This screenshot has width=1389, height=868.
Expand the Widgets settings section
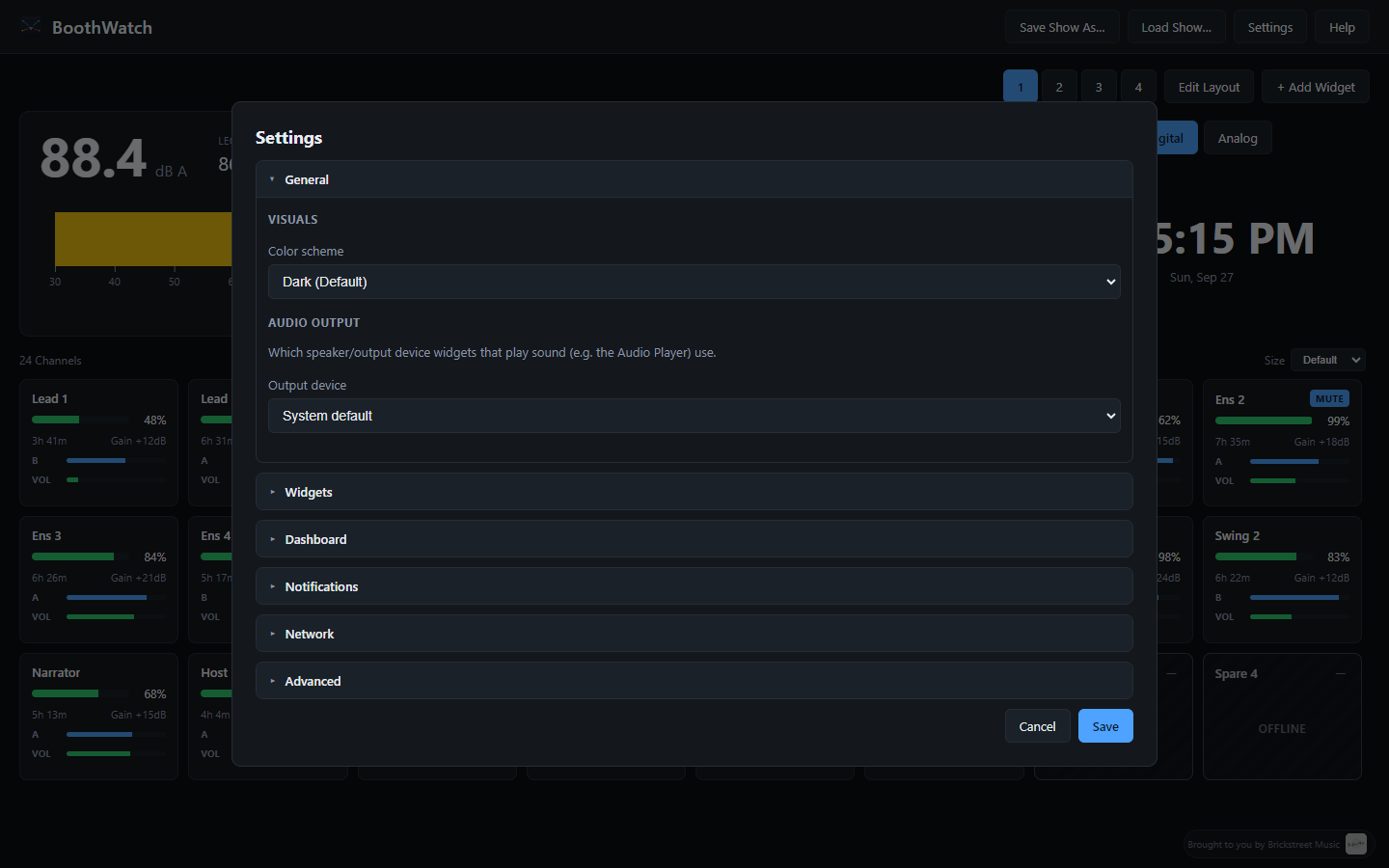[x=694, y=492]
